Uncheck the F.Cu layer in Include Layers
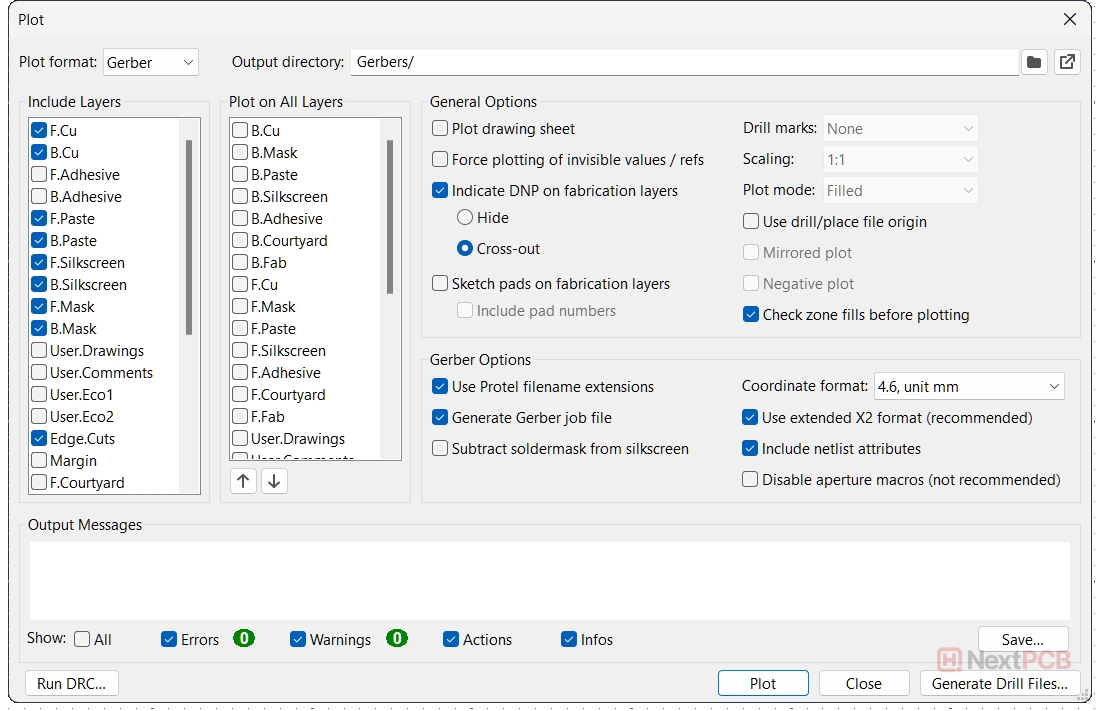The height and width of the screenshot is (711, 1100). pos(40,131)
